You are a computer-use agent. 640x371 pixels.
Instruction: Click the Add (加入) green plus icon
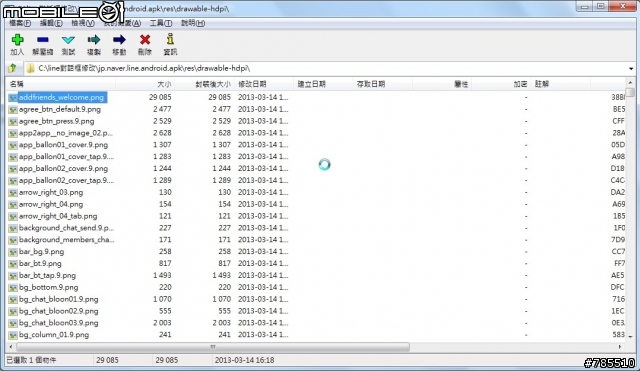(17, 40)
